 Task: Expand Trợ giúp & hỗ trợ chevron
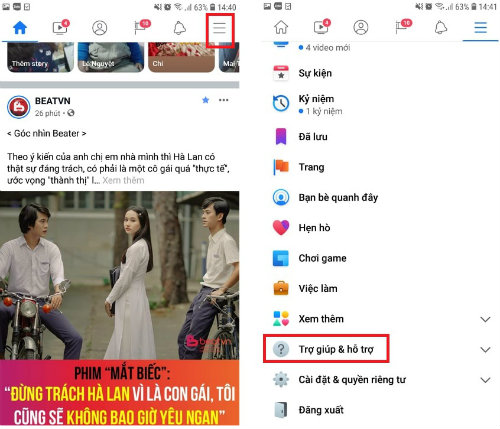(x=485, y=350)
